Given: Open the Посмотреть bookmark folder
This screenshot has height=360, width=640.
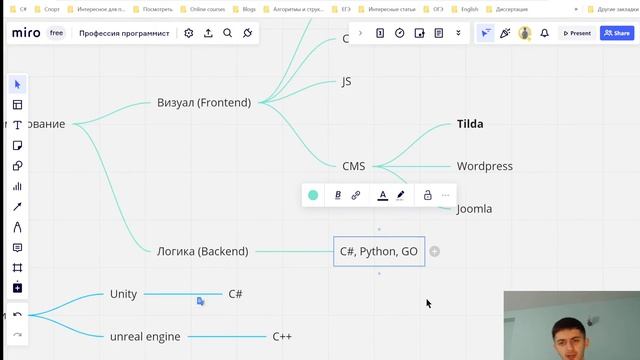Looking at the screenshot, I should [153, 9].
